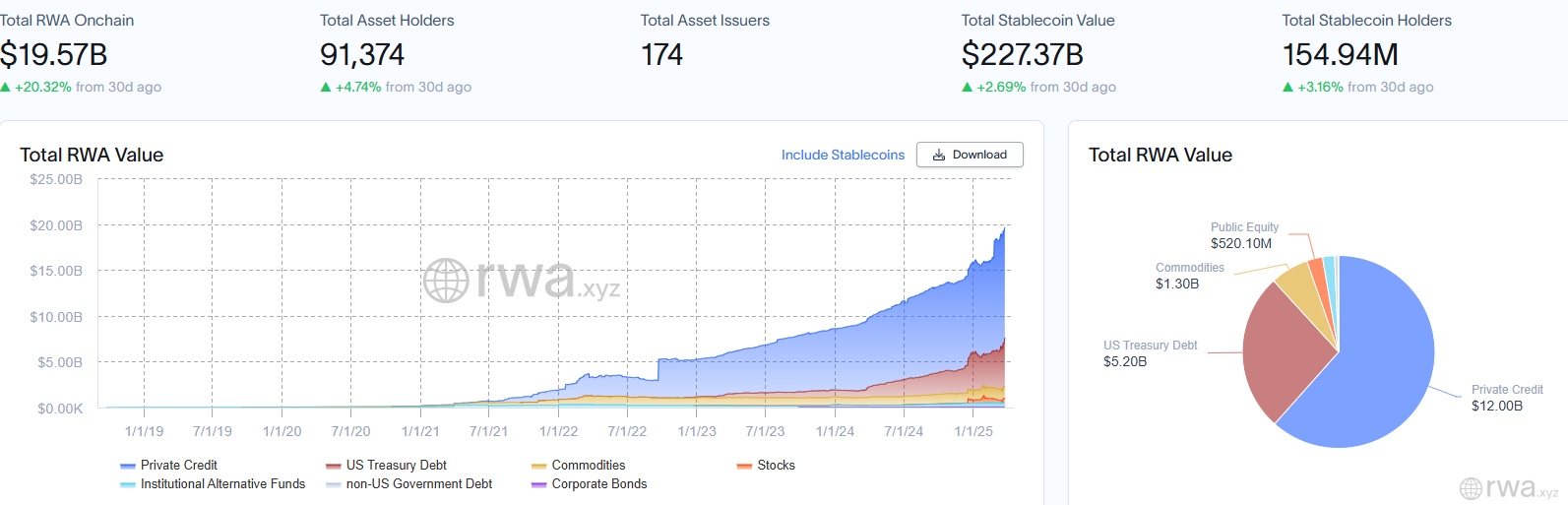Toggle Institutional Alternative Funds legend entry

(222, 483)
